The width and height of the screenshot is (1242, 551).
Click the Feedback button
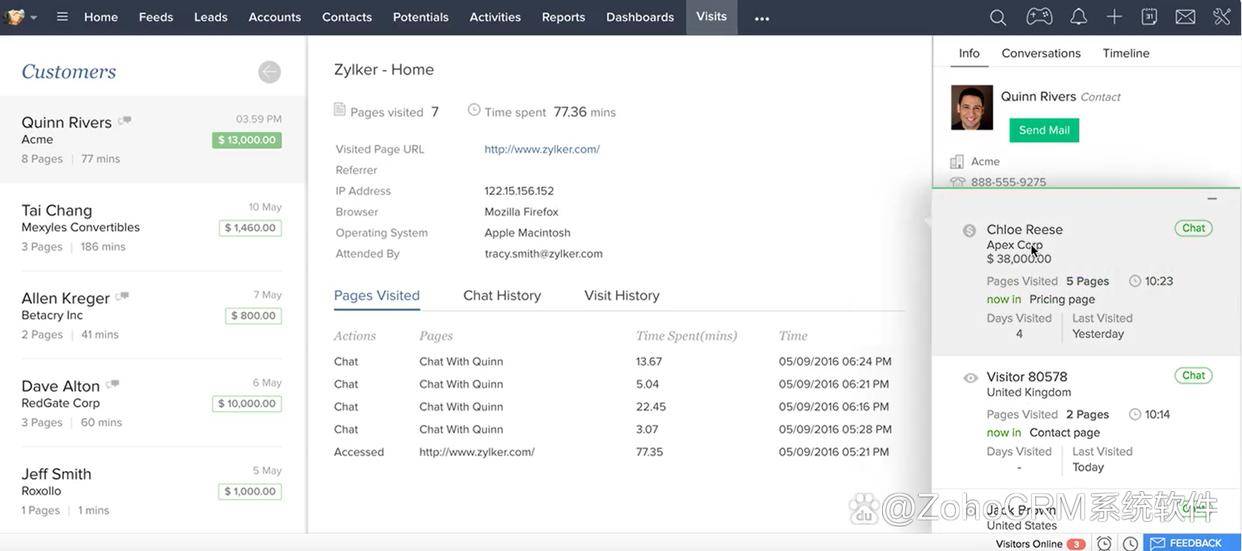[x=1192, y=543]
